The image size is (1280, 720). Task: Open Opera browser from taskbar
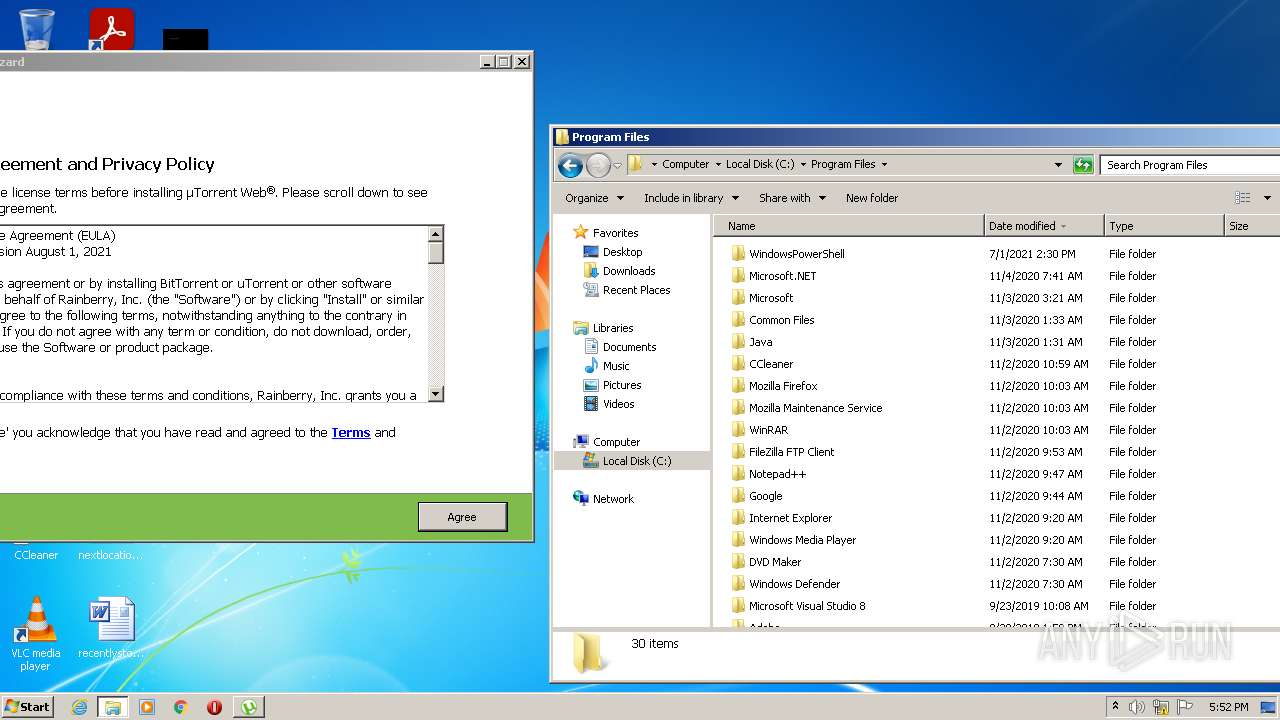click(214, 707)
